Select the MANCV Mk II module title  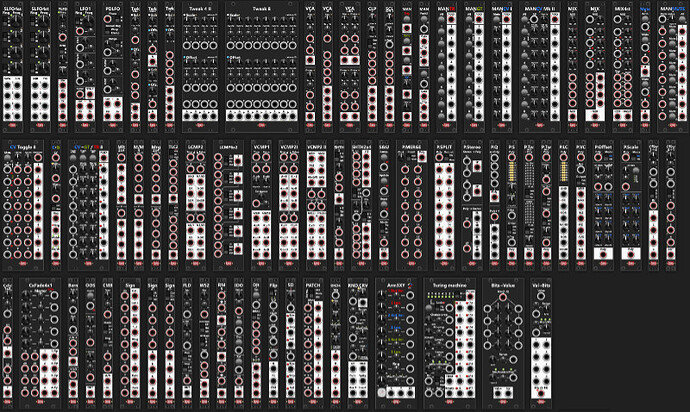(540, 9)
